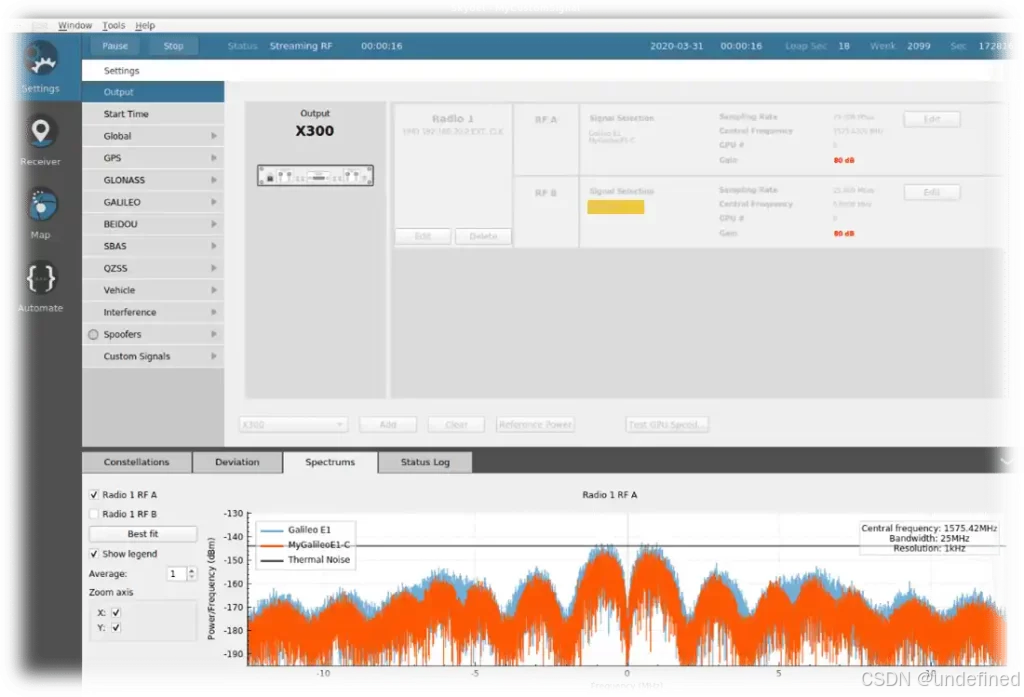The width and height of the screenshot is (1024, 697).
Task: Click the Add output button
Action: (x=388, y=425)
